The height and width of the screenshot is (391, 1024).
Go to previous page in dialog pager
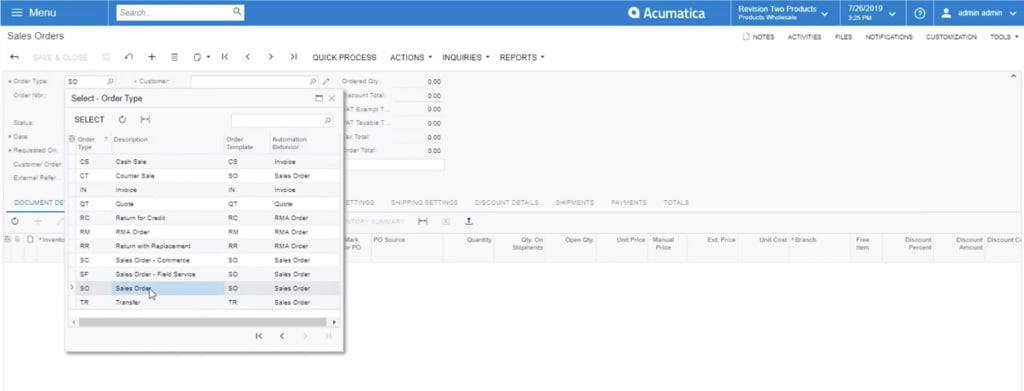pyautogui.click(x=282, y=336)
